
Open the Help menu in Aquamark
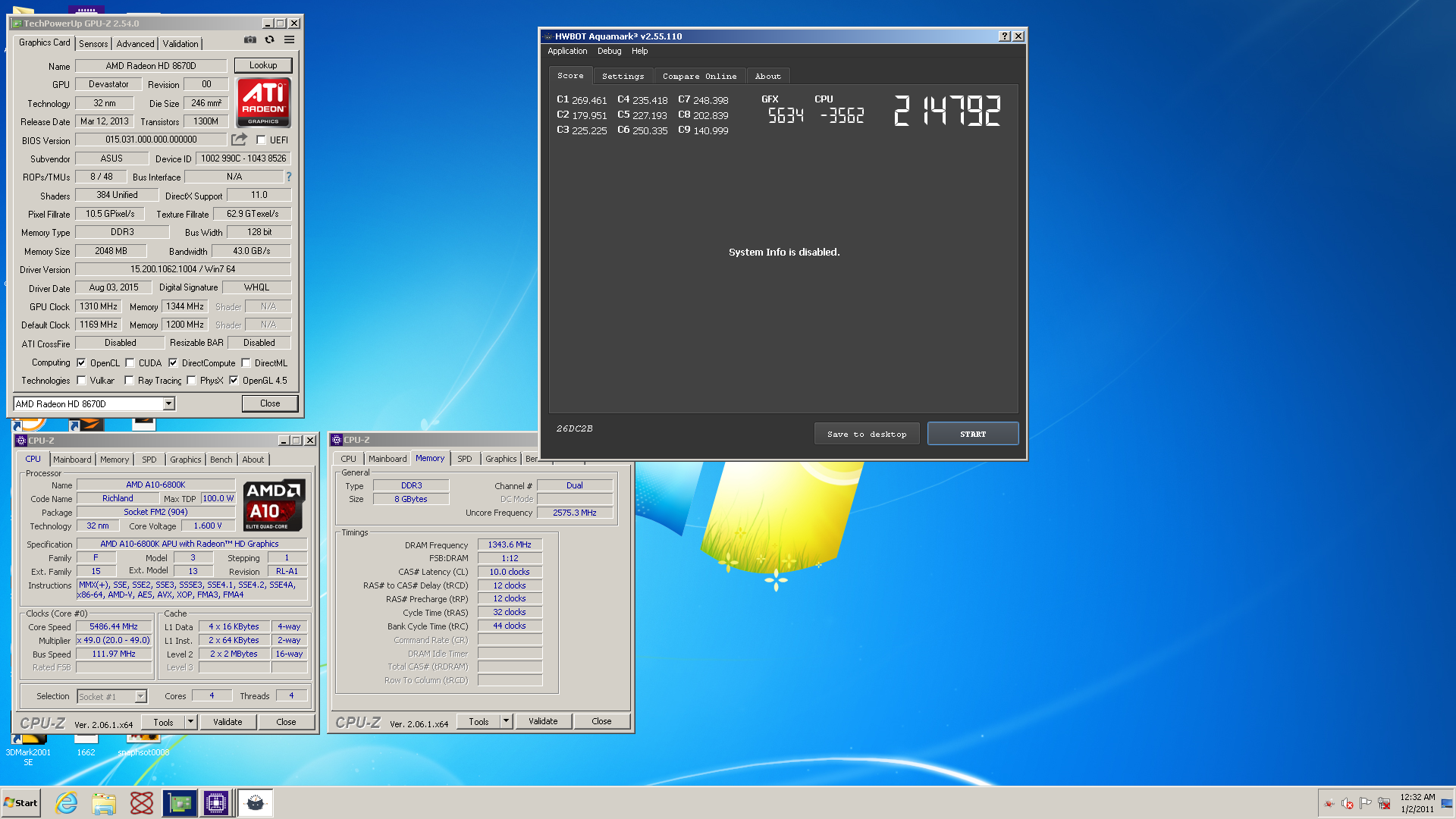(x=639, y=52)
